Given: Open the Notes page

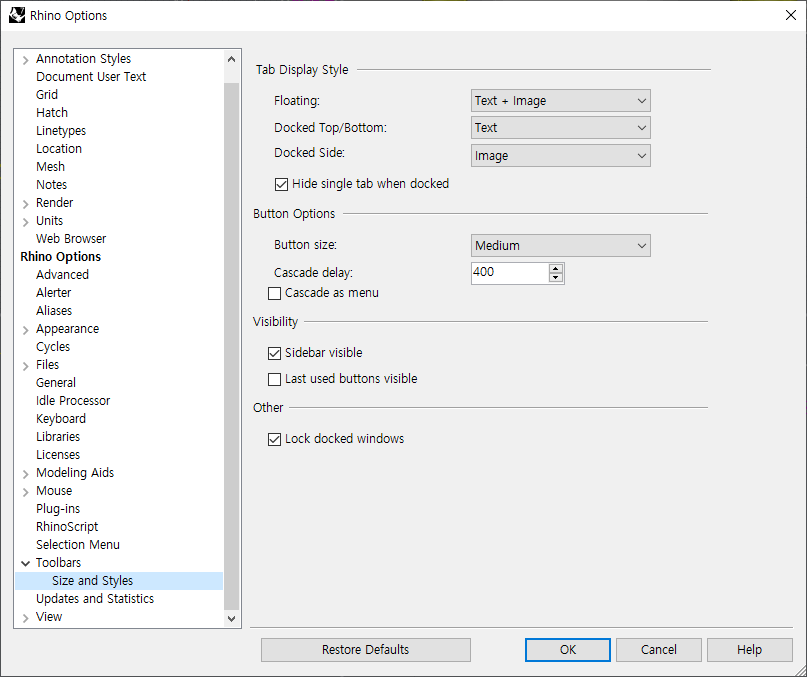Looking at the screenshot, I should pos(51,185).
